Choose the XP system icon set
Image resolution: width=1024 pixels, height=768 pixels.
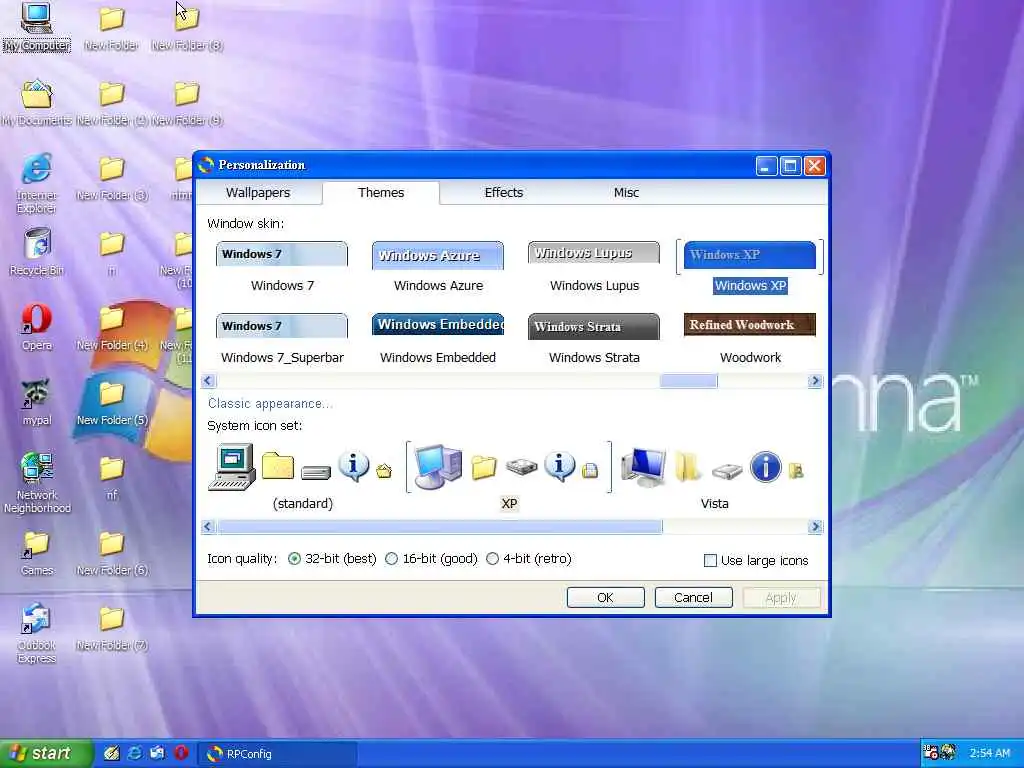point(509,477)
